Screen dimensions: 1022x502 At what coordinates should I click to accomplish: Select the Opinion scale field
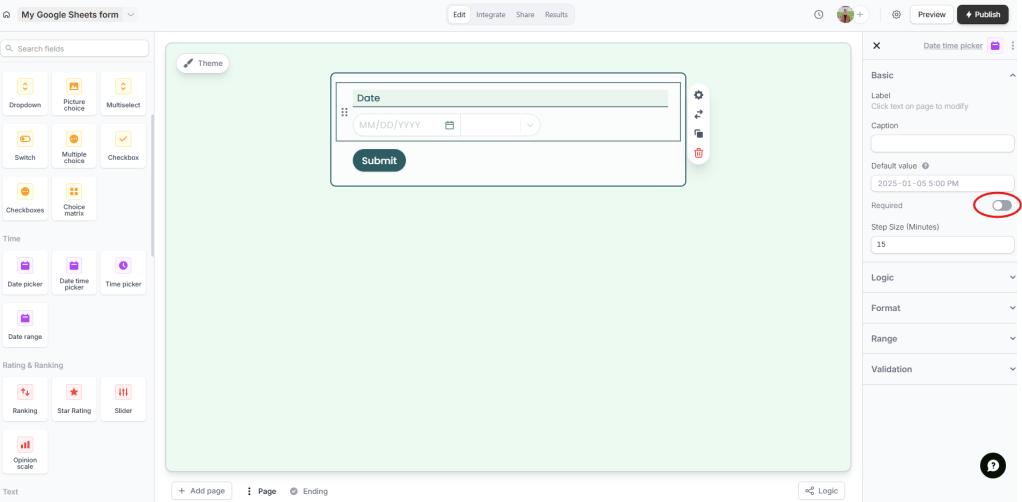point(25,450)
